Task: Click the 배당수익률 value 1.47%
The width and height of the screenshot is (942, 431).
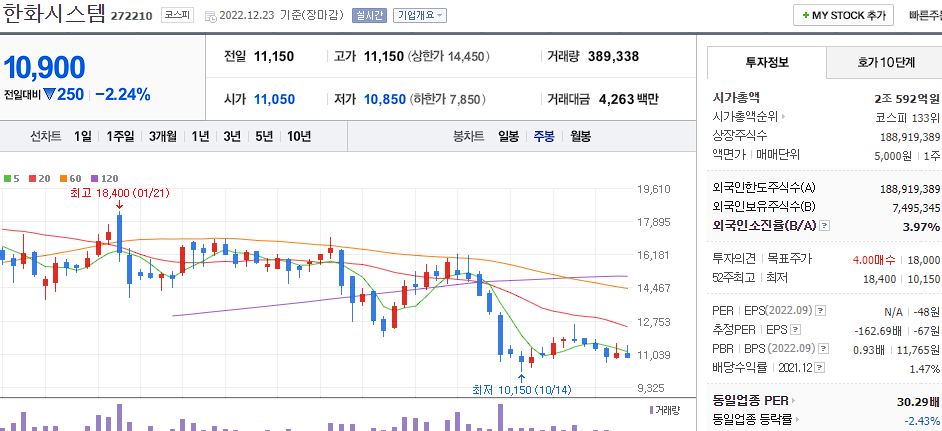Action: 925,368
